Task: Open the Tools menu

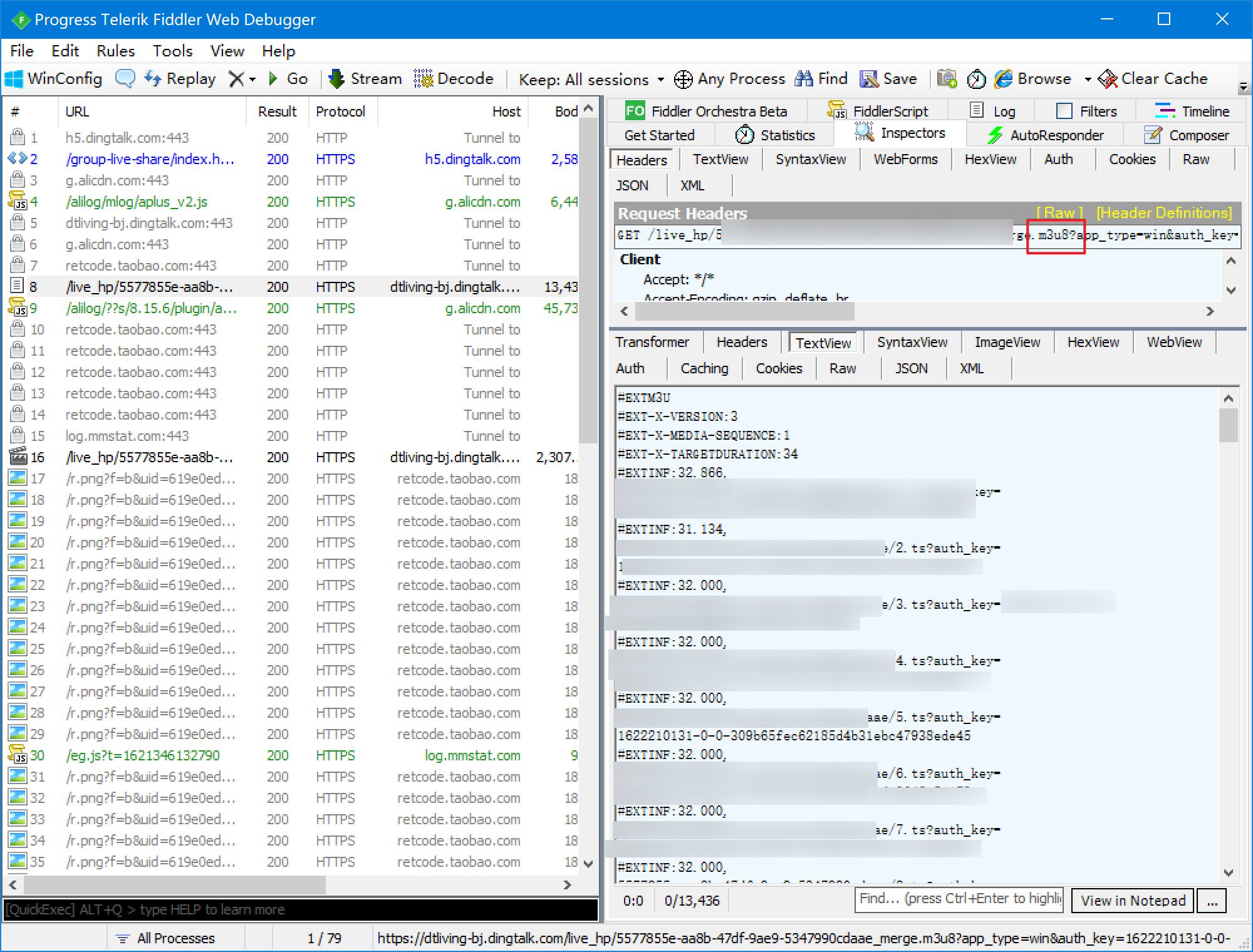Action: coord(172,51)
